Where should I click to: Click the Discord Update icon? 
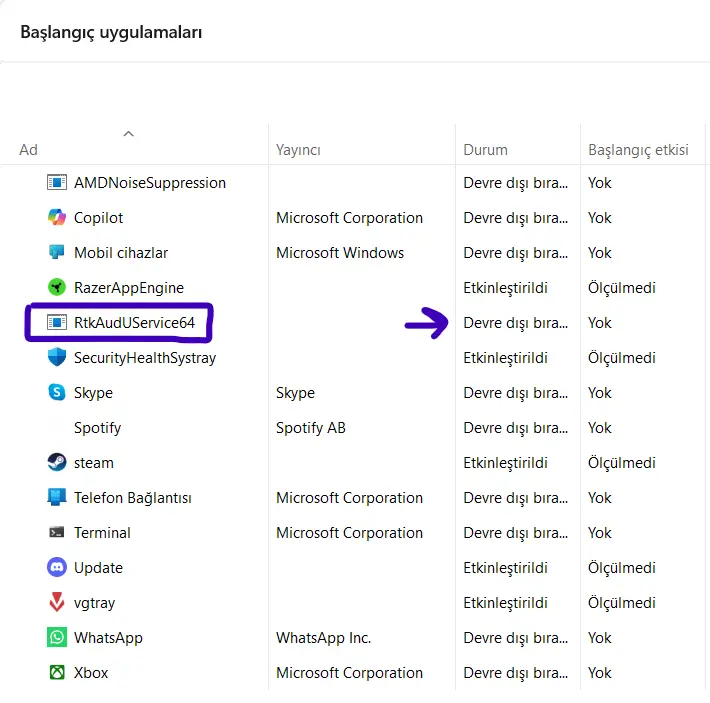click(x=57, y=568)
